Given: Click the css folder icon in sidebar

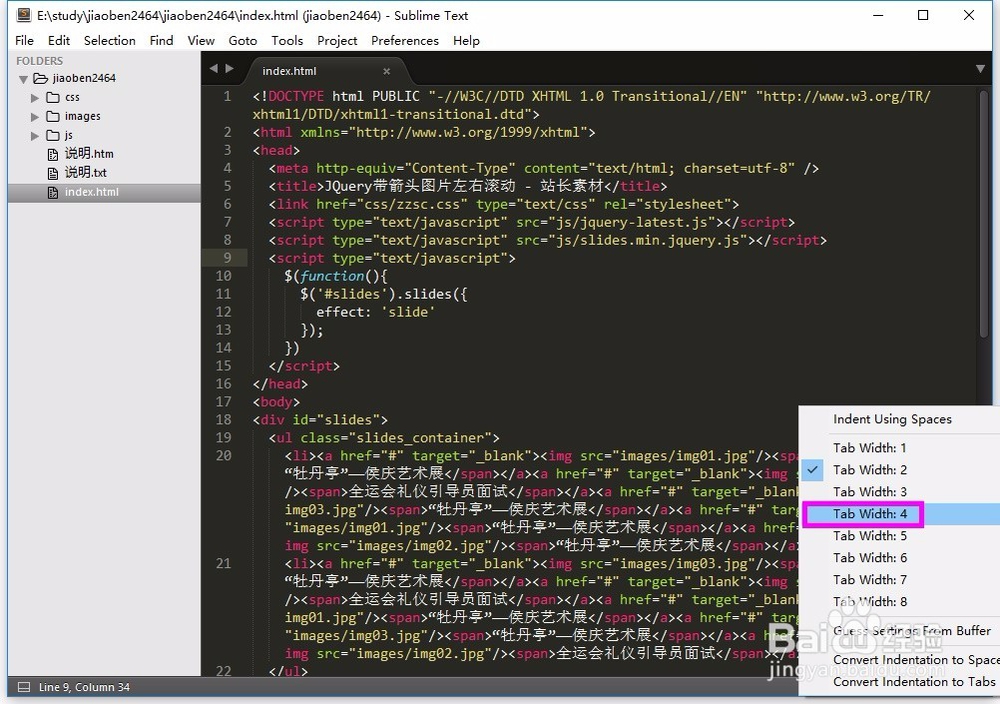Looking at the screenshot, I should pos(54,97).
